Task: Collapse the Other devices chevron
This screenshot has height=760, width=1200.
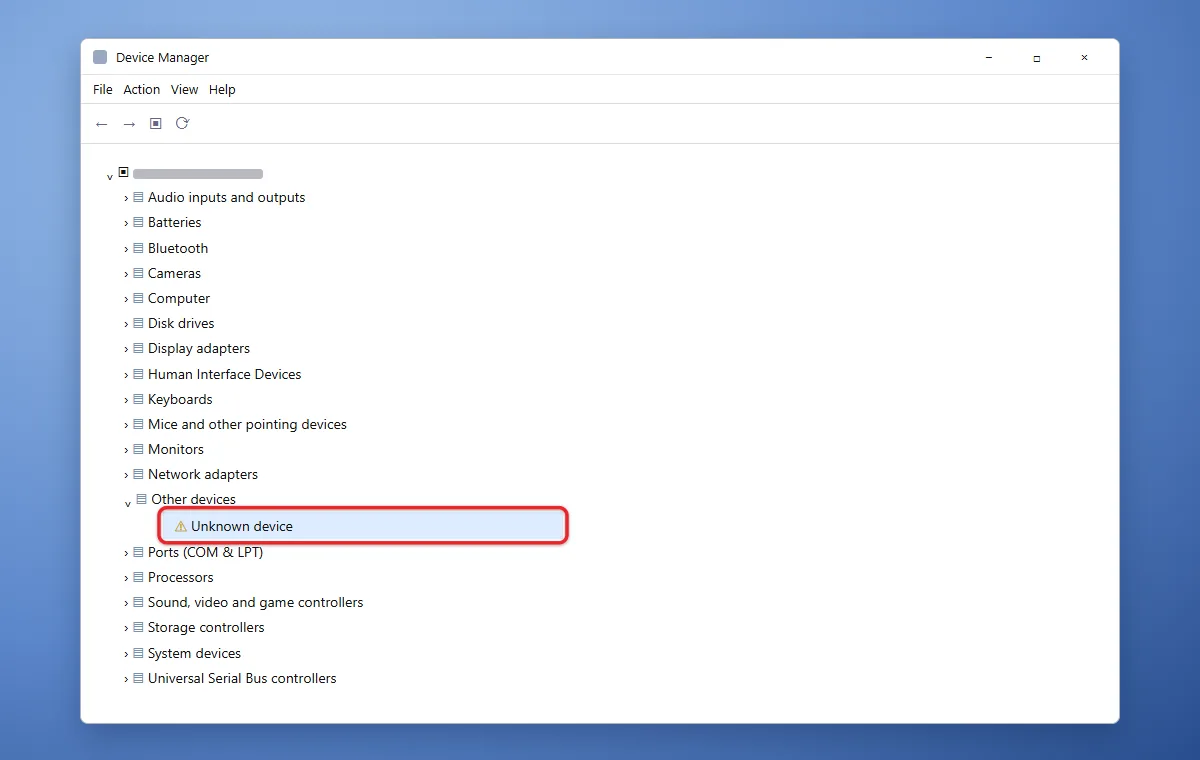Action: 128,504
